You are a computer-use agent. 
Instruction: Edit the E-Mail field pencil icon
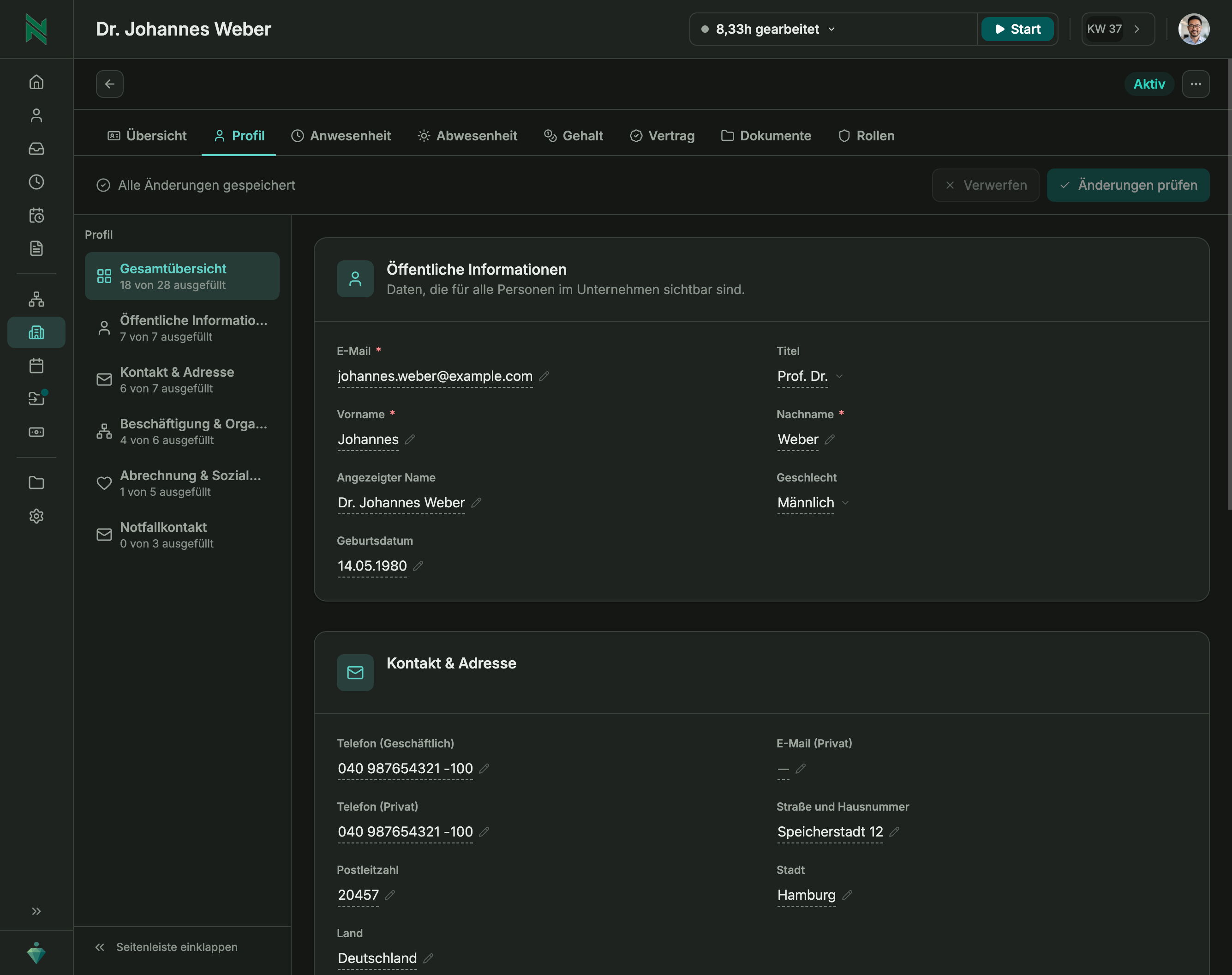544,376
